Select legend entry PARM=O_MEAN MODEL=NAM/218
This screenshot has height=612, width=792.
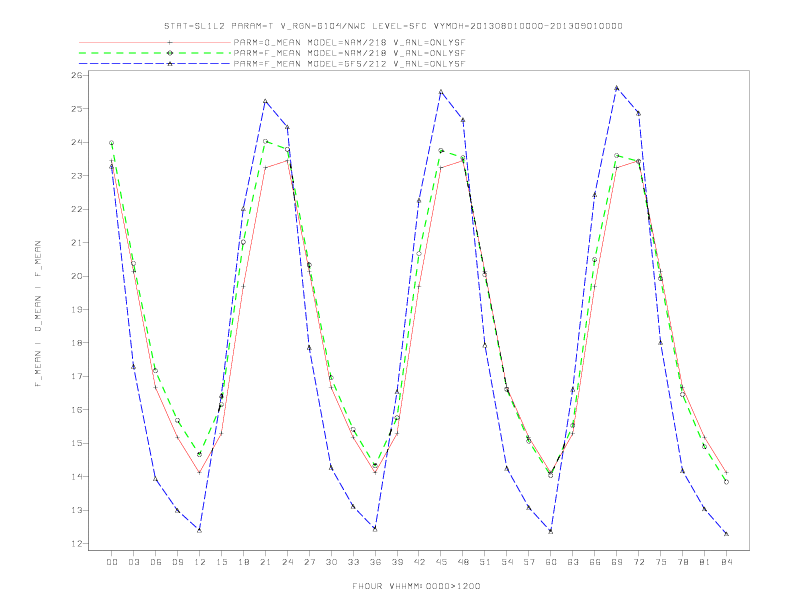(x=349, y=43)
